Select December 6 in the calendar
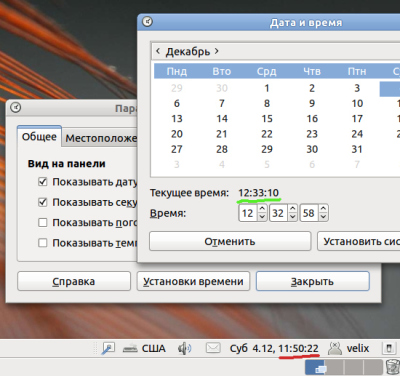Viewport: 400px width, 376px height. [177, 103]
